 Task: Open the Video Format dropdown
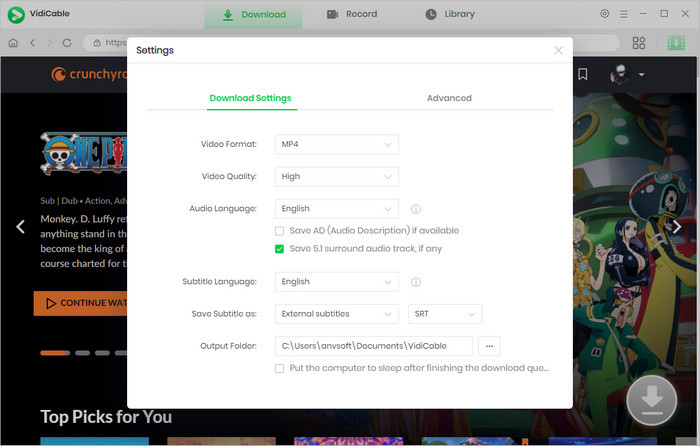[x=337, y=144]
